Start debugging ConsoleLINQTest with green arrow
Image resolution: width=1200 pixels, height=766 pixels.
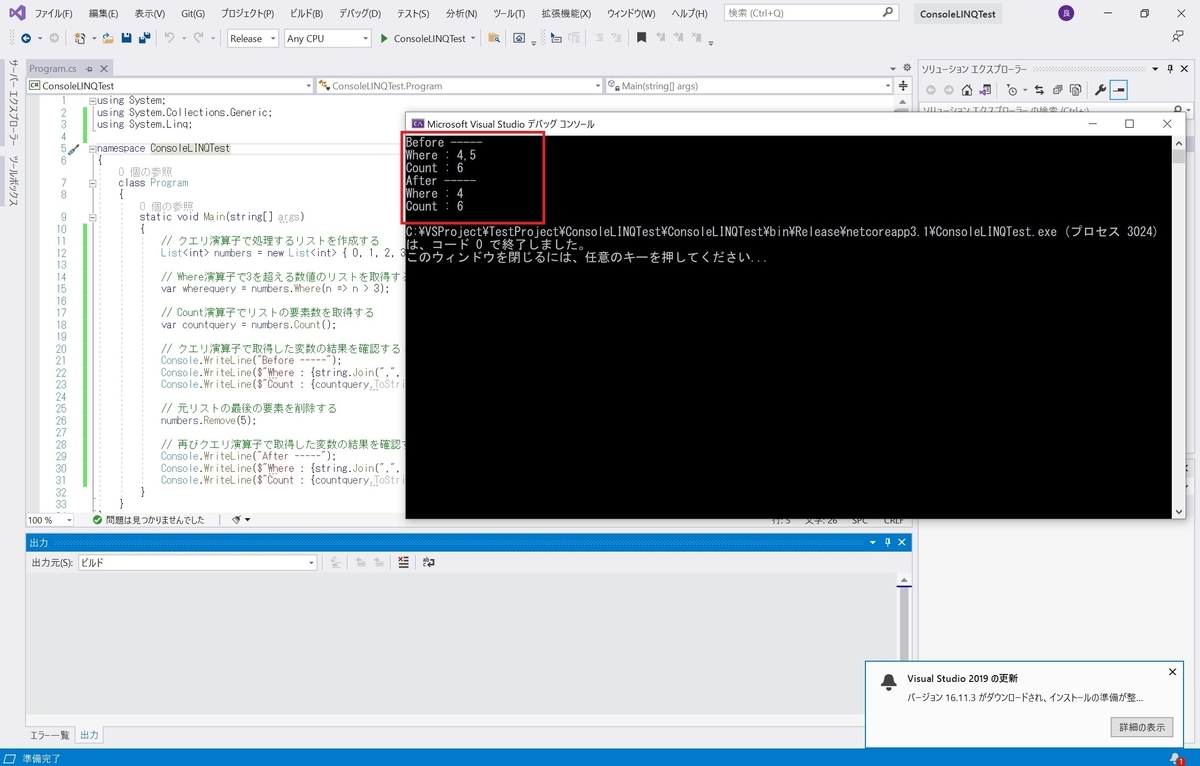(x=385, y=38)
